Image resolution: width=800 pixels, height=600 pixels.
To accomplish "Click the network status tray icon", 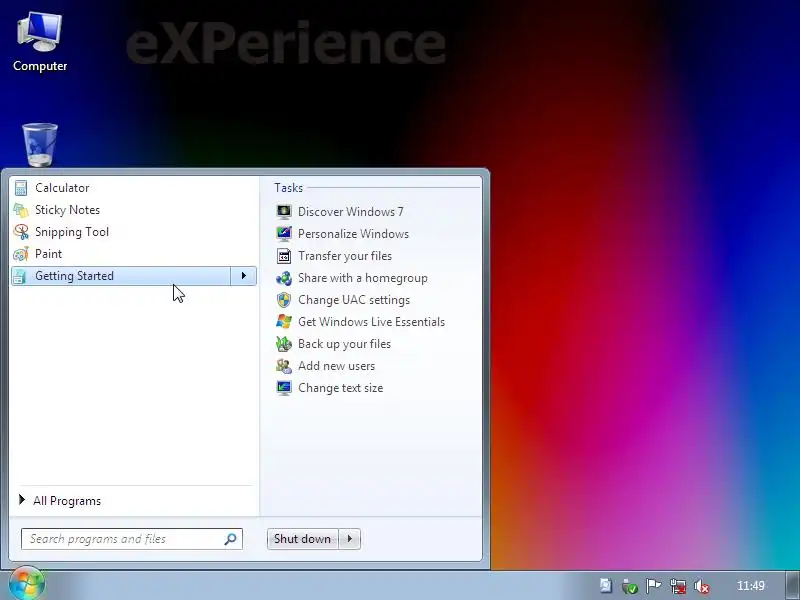I will 678,586.
